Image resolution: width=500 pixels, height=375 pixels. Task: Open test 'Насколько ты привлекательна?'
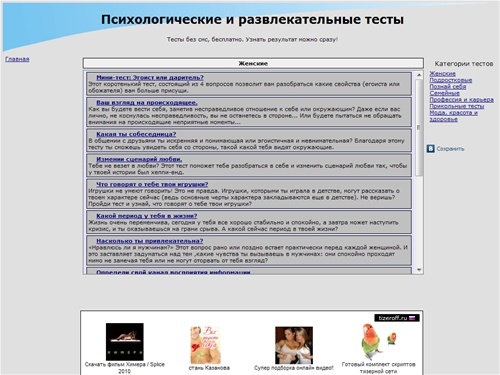tap(149, 241)
